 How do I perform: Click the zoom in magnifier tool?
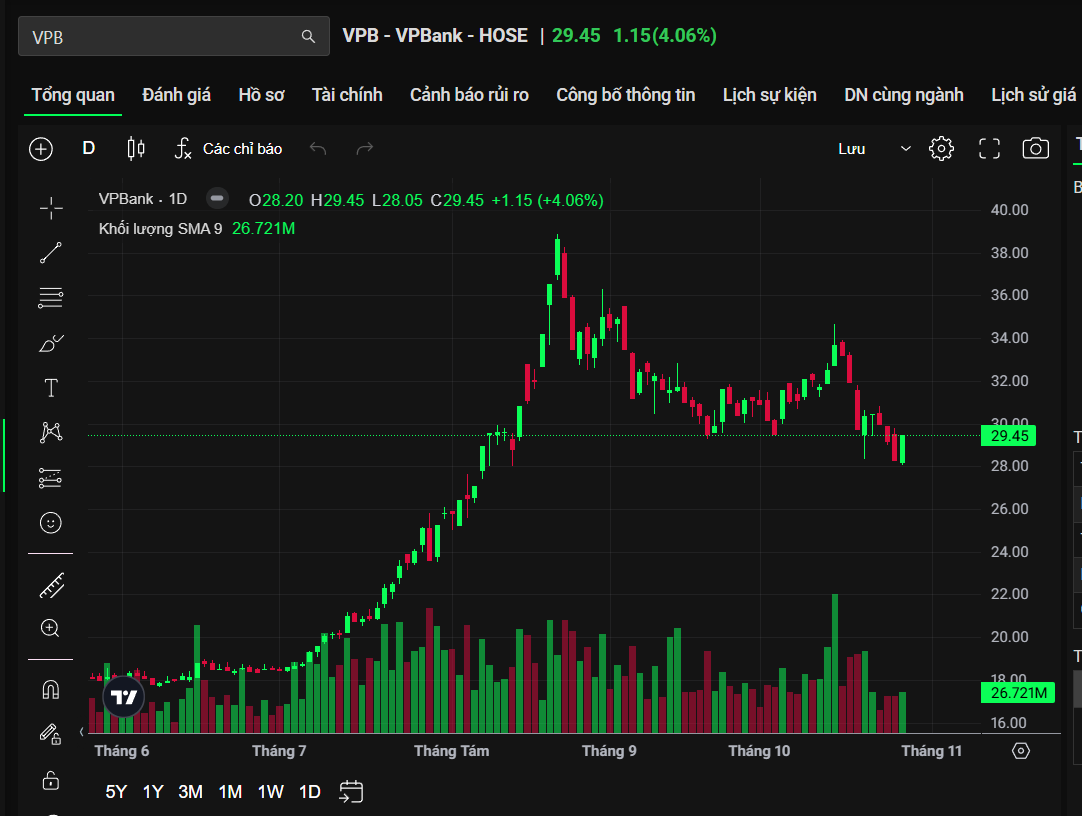tap(51, 629)
